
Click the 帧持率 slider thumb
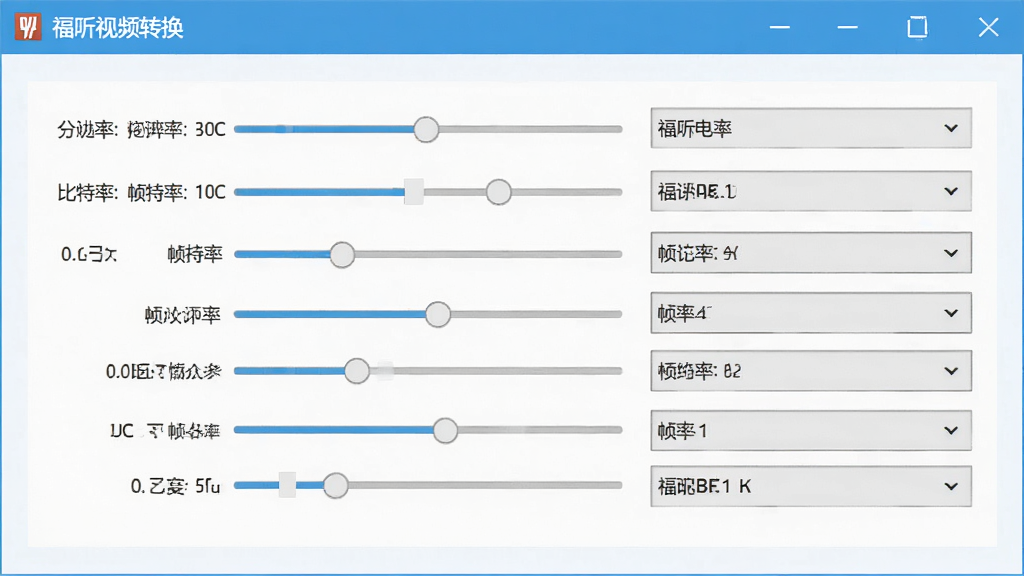(x=342, y=254)
